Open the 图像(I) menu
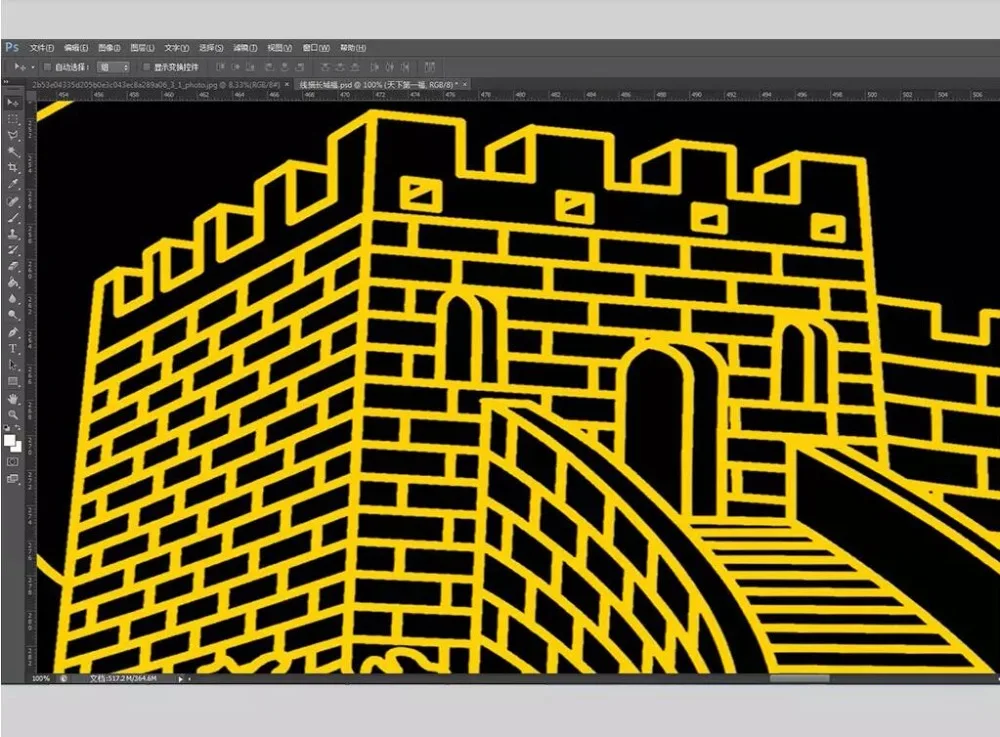 tap(109, 48)
